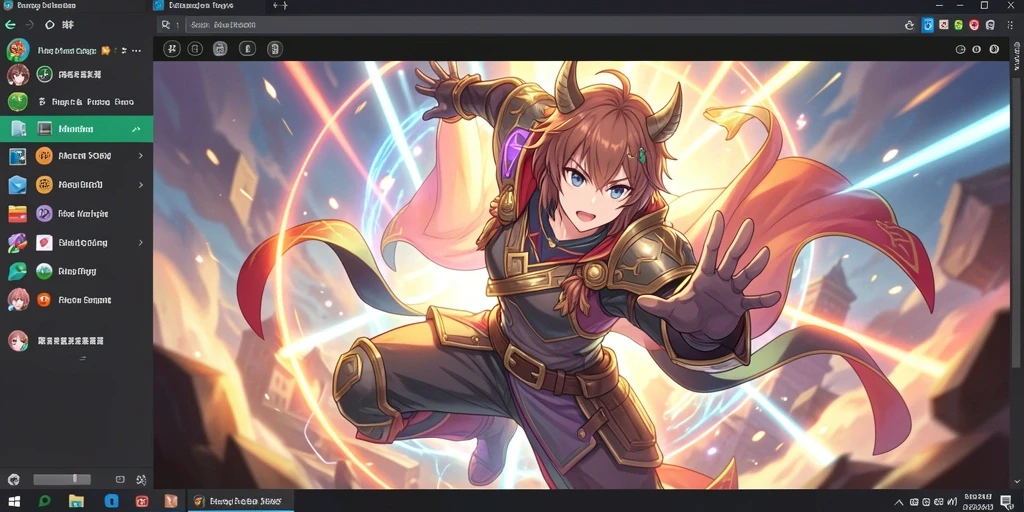Open the grey mask-shaped extension icon
The height and width of the screenshot is (512, 1024).
990,25
